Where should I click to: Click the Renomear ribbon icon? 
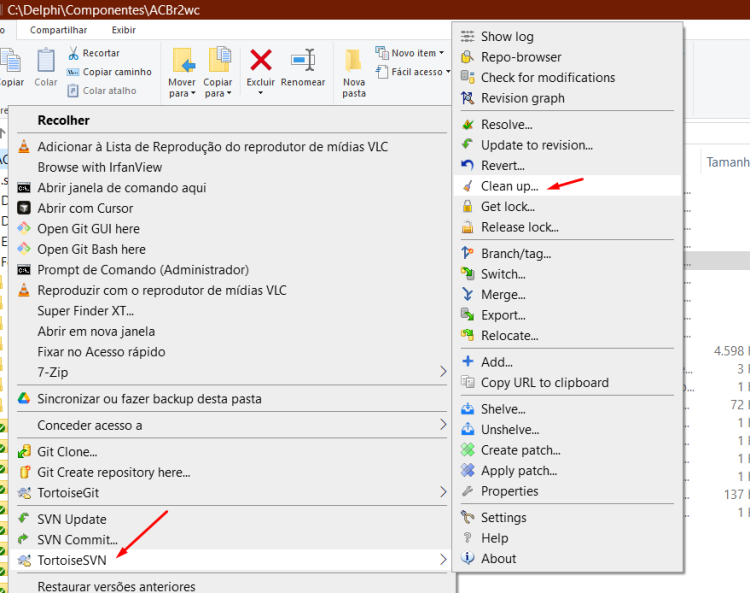pos(303,60)
